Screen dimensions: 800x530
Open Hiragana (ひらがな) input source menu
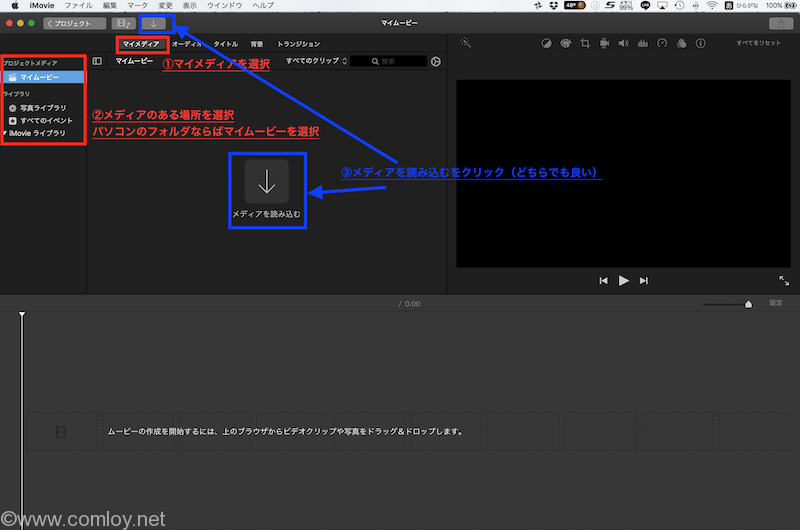[x=741, y=6]
